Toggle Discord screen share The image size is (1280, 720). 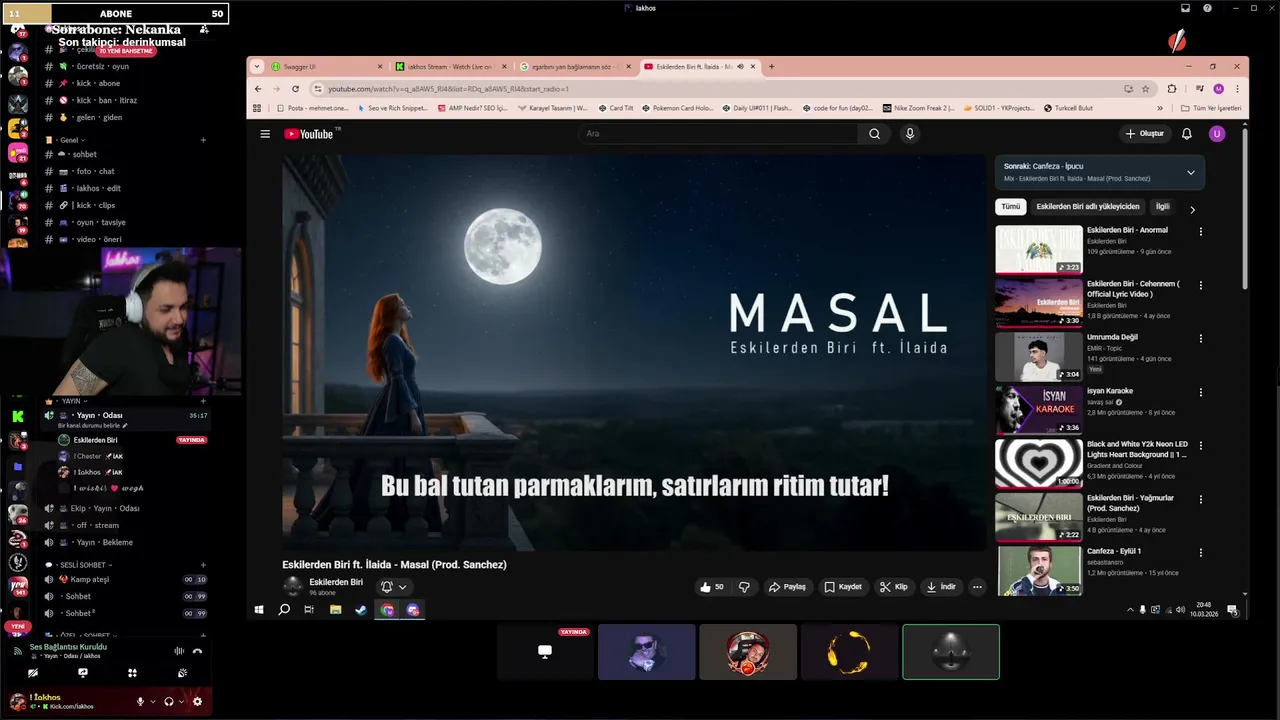83,673
